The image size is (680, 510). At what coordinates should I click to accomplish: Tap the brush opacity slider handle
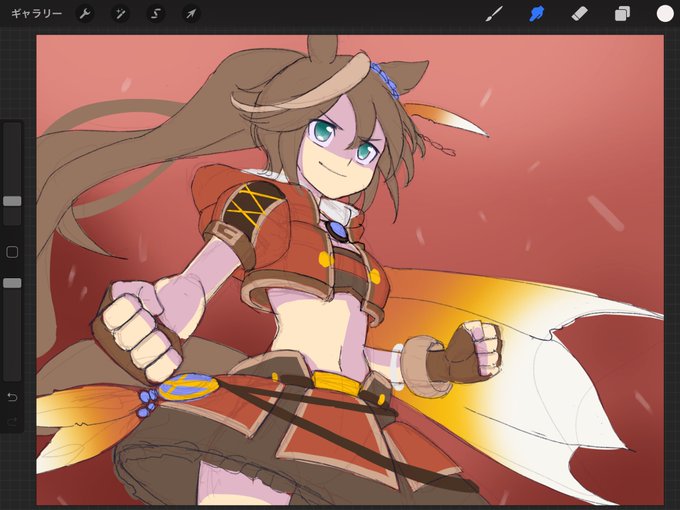coord(12,283)
